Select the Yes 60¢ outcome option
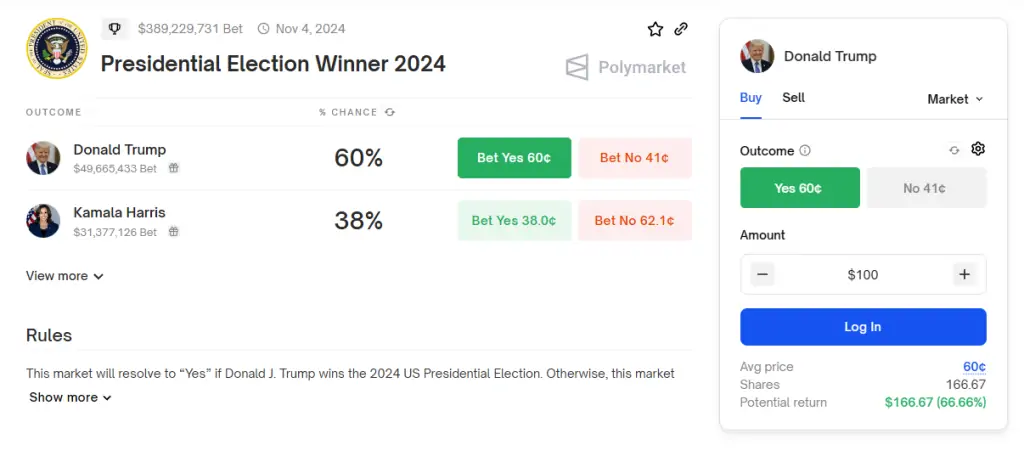1024x456 pixels. (x=799, y=188)
